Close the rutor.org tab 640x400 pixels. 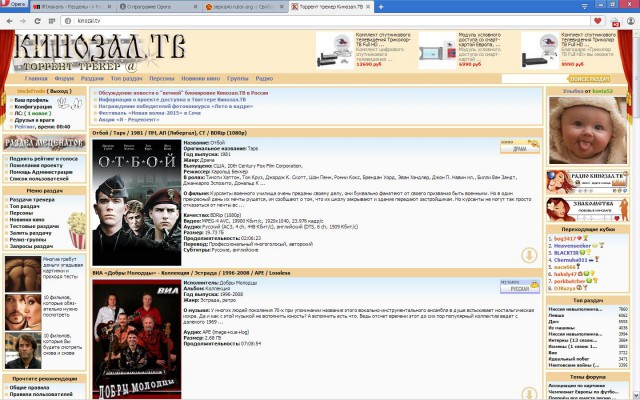[x=282, y=7]
